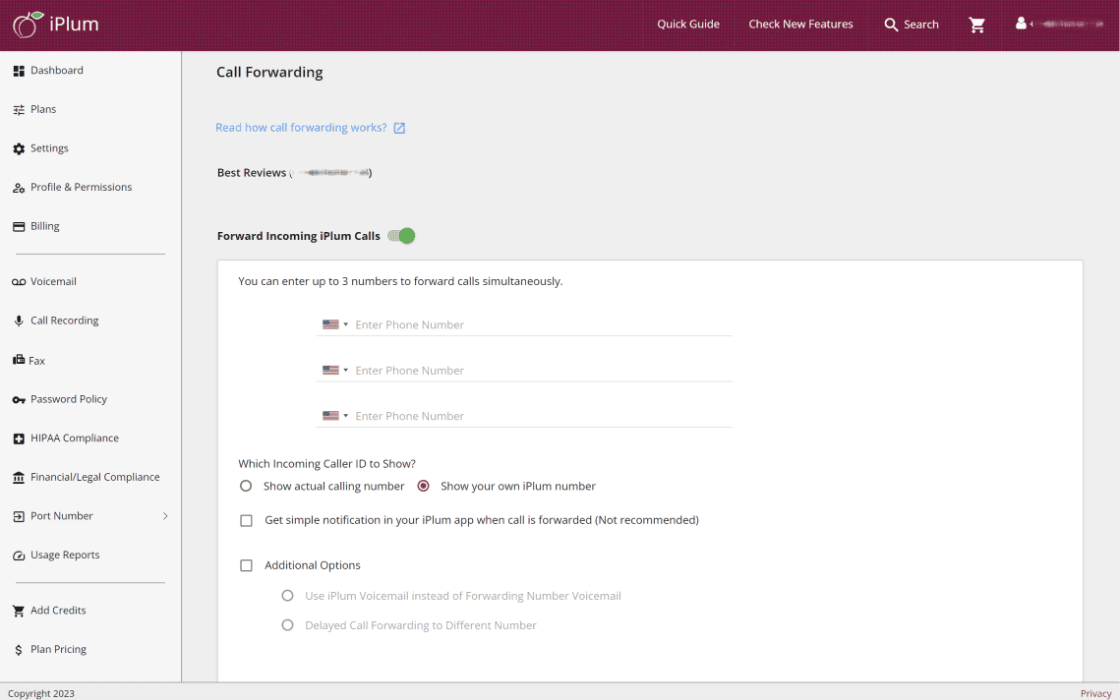This screenshot has height=700, width=1120.
Task: Open Check New Features
Action: pyautogui.click(x=800, y=24)
